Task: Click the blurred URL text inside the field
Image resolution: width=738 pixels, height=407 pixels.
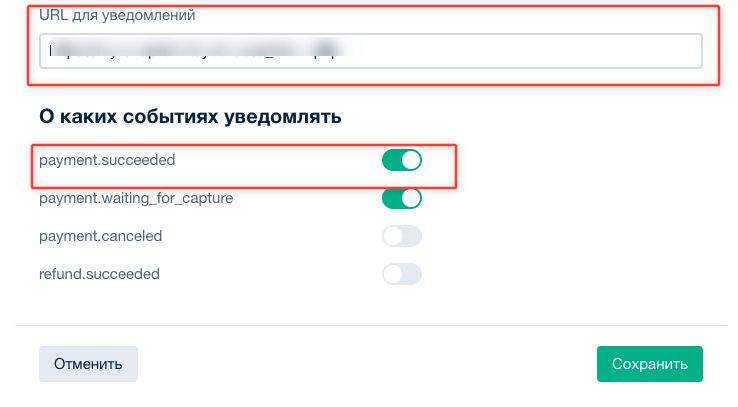Action: coord(200,51)
